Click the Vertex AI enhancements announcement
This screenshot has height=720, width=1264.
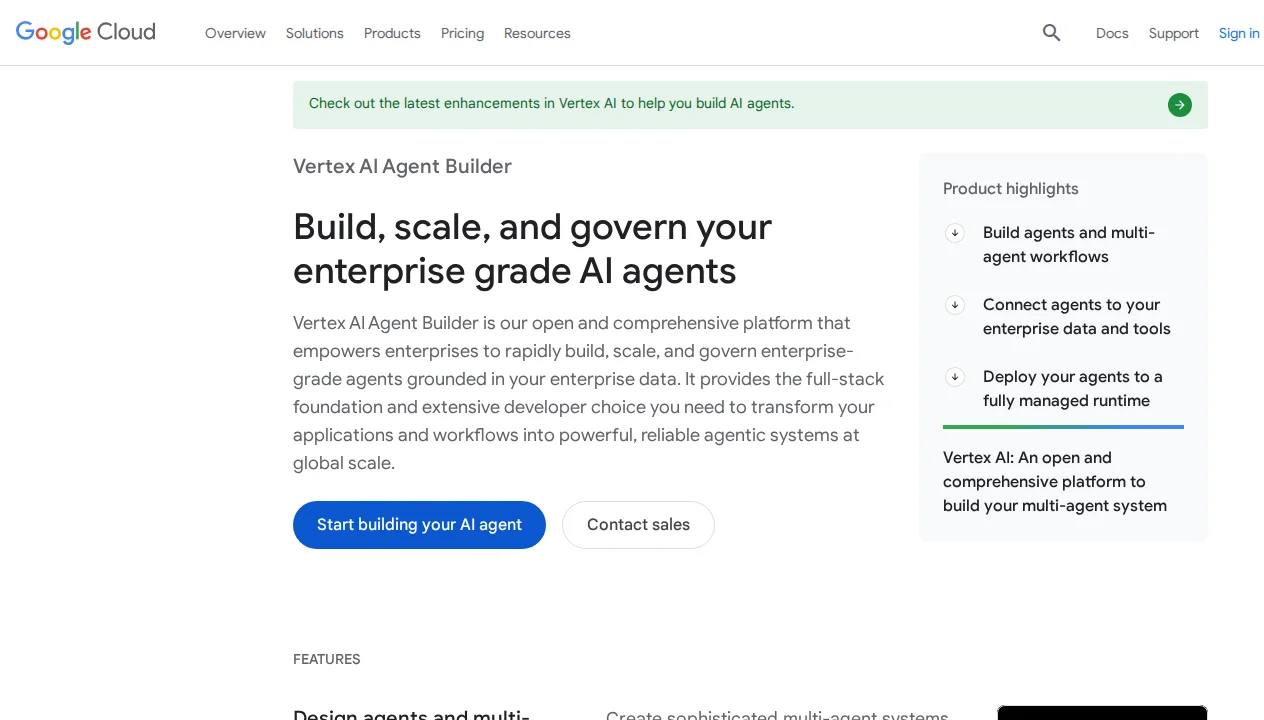click(551, 103)
